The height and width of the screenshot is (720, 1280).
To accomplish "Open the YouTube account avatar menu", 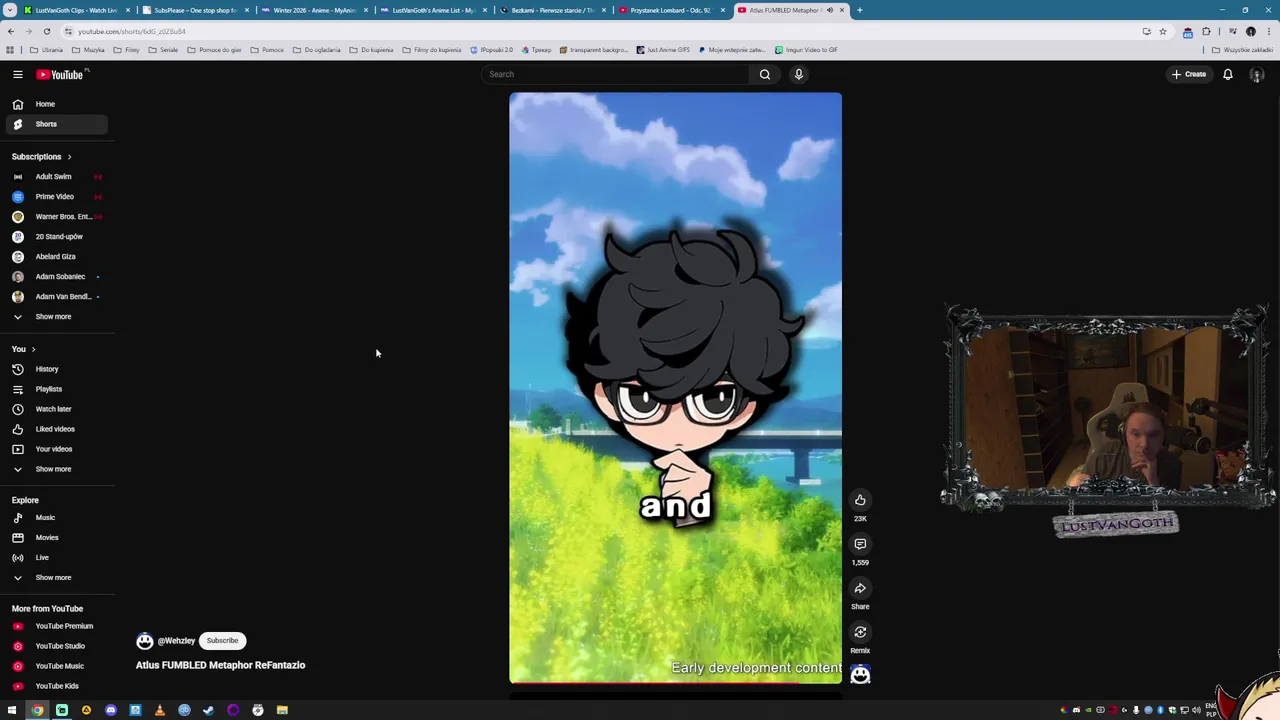I will [1257, 75].
